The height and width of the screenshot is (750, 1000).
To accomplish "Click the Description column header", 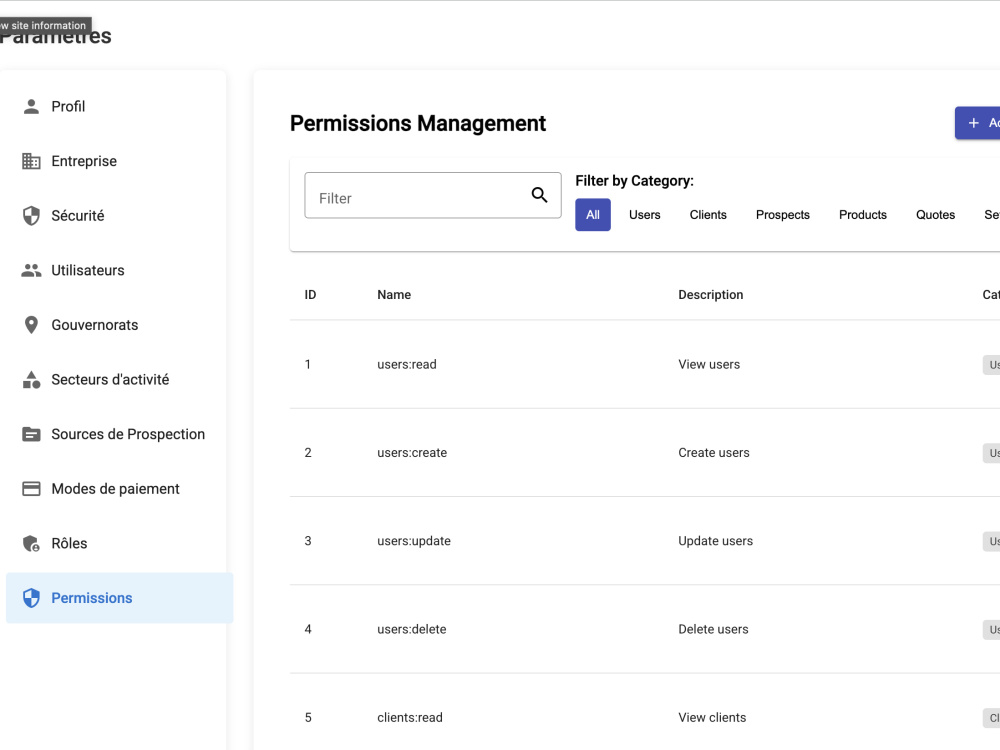I will coord(710,295).
